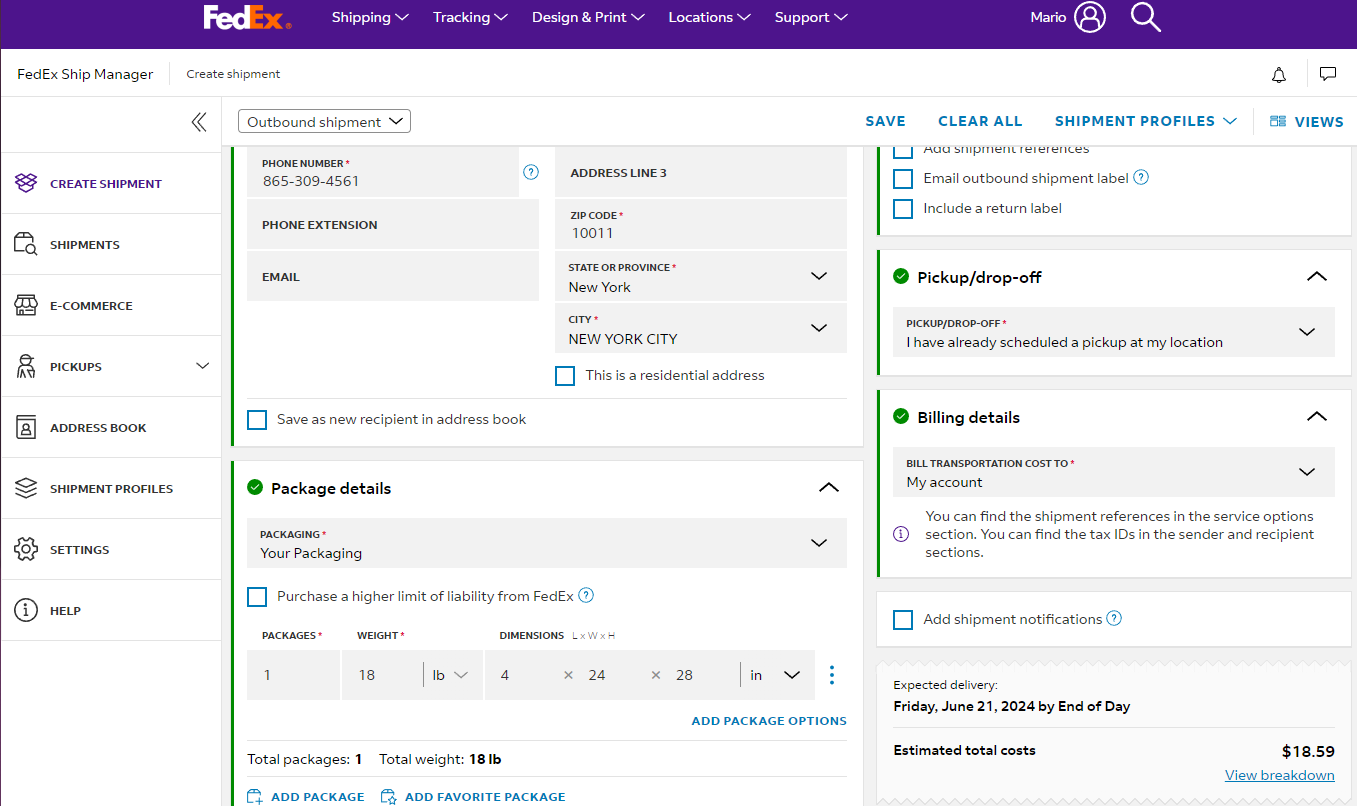Open the Outbound shipment dropdown
The image size is (1357, 806).
[x=324, y=122]
